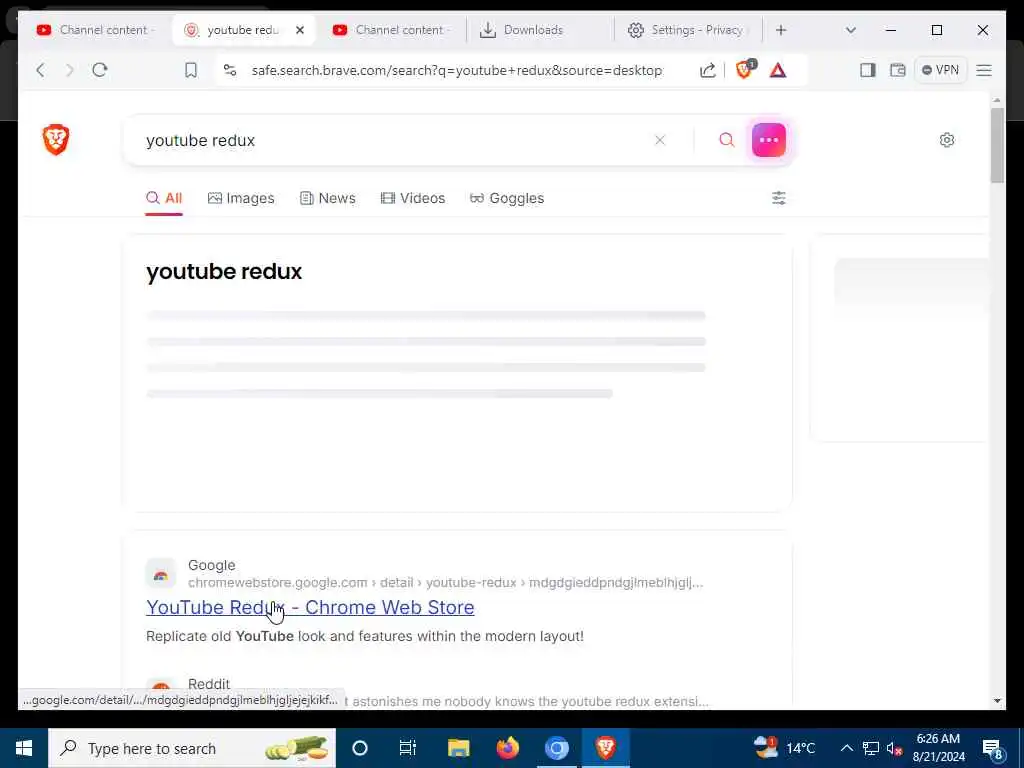Click the Chrome Web Store favicon
Screen dimensions: 1024x768
coord(161,574)
